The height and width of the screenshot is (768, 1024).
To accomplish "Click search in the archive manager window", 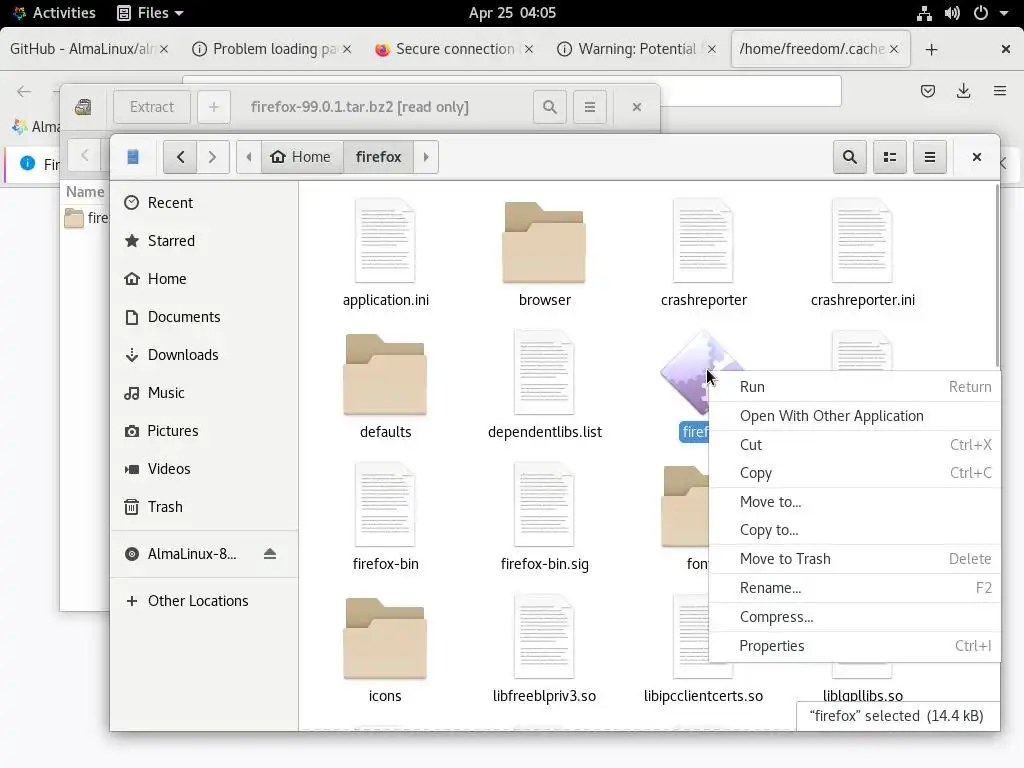I will (550, 106).
